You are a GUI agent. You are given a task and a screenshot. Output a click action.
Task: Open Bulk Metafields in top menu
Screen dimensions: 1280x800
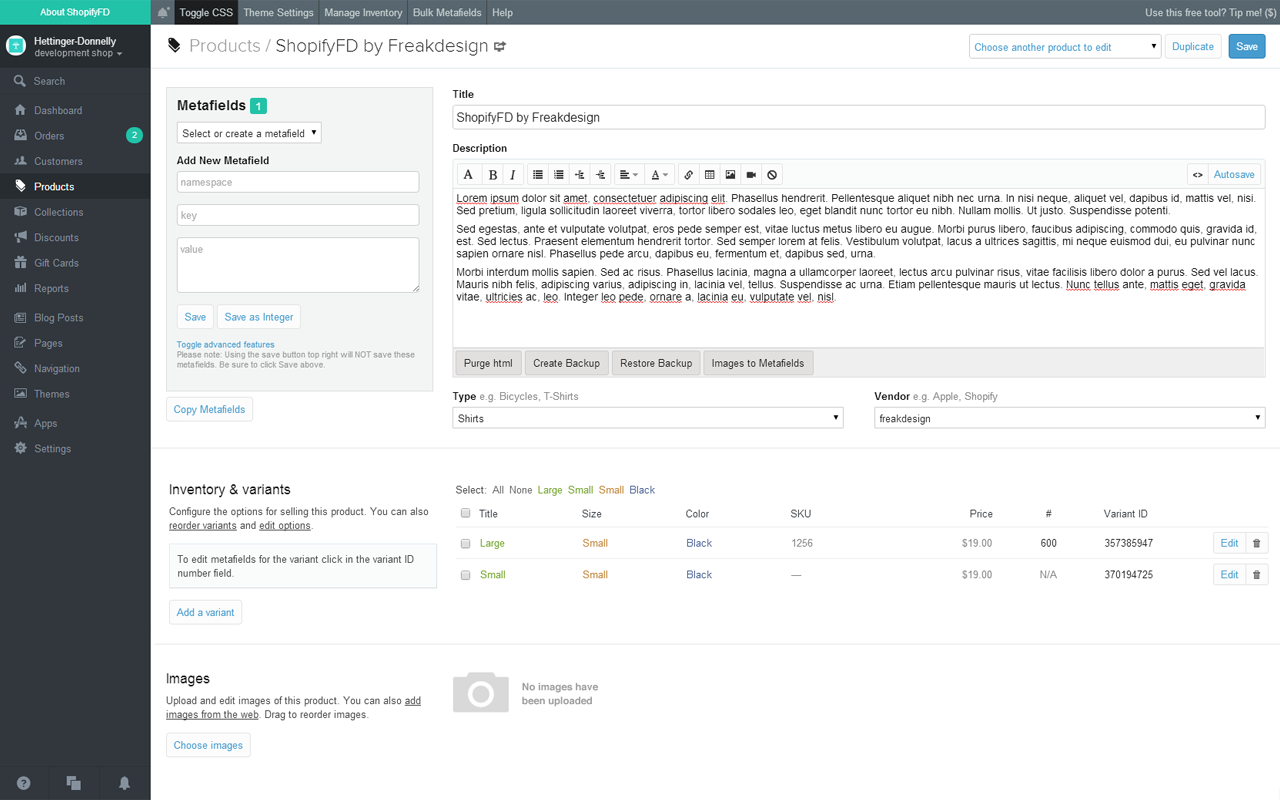(x=447, y=12)
